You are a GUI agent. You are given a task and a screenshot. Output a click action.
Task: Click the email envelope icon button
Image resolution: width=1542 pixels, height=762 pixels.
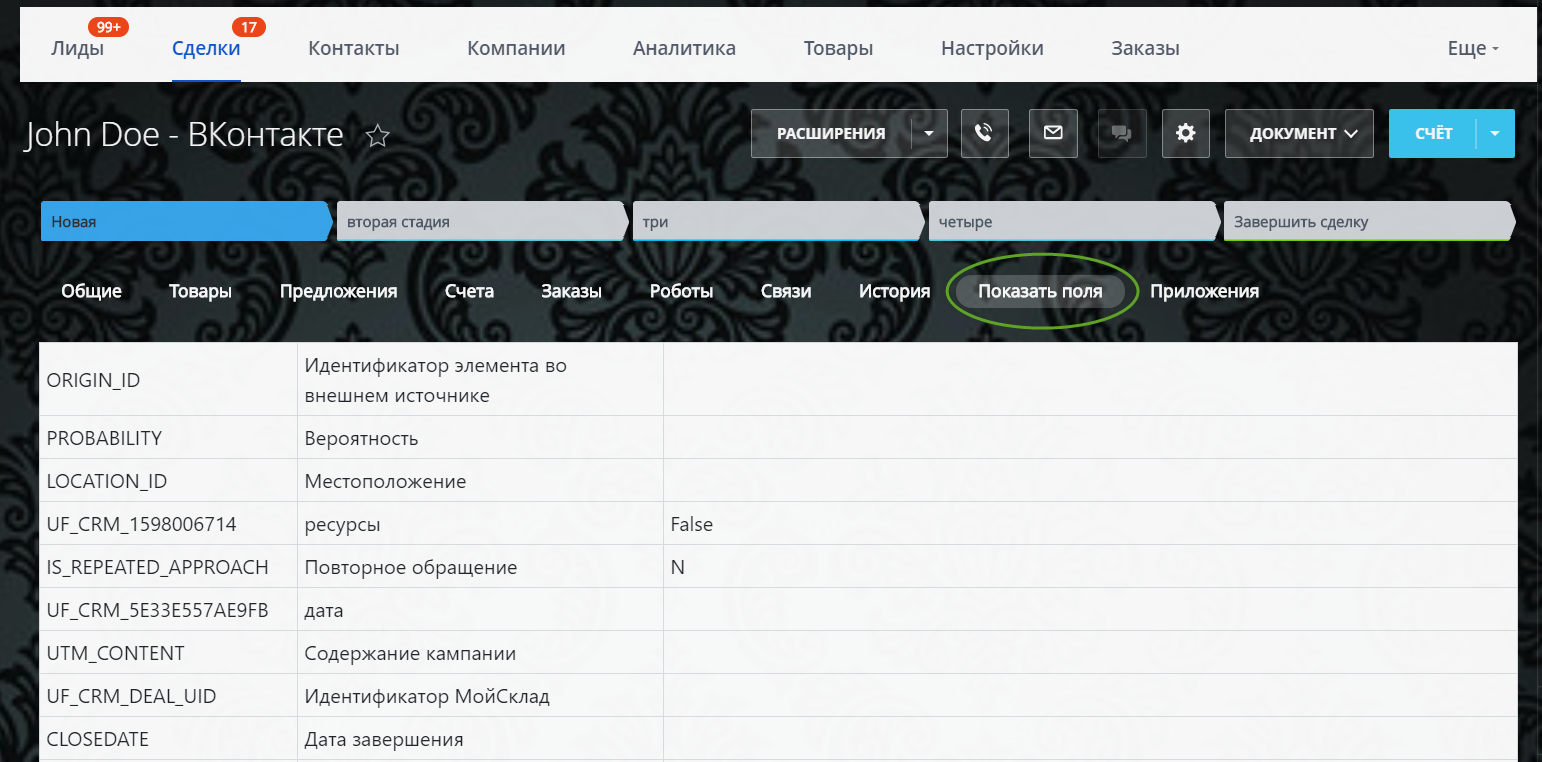(1053, 133)
